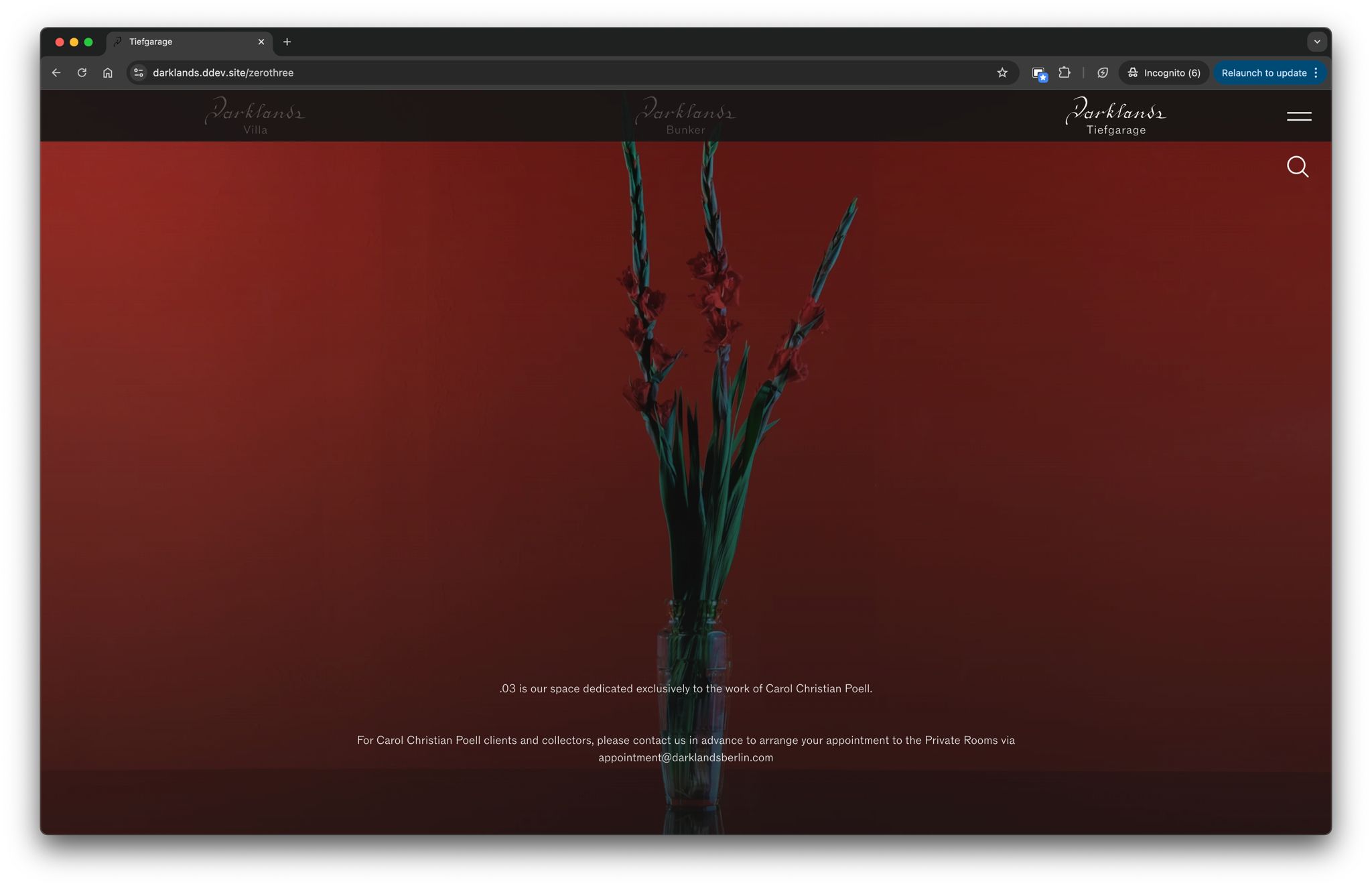
Task: Click Relaunch to update button
Action: 1263,72
